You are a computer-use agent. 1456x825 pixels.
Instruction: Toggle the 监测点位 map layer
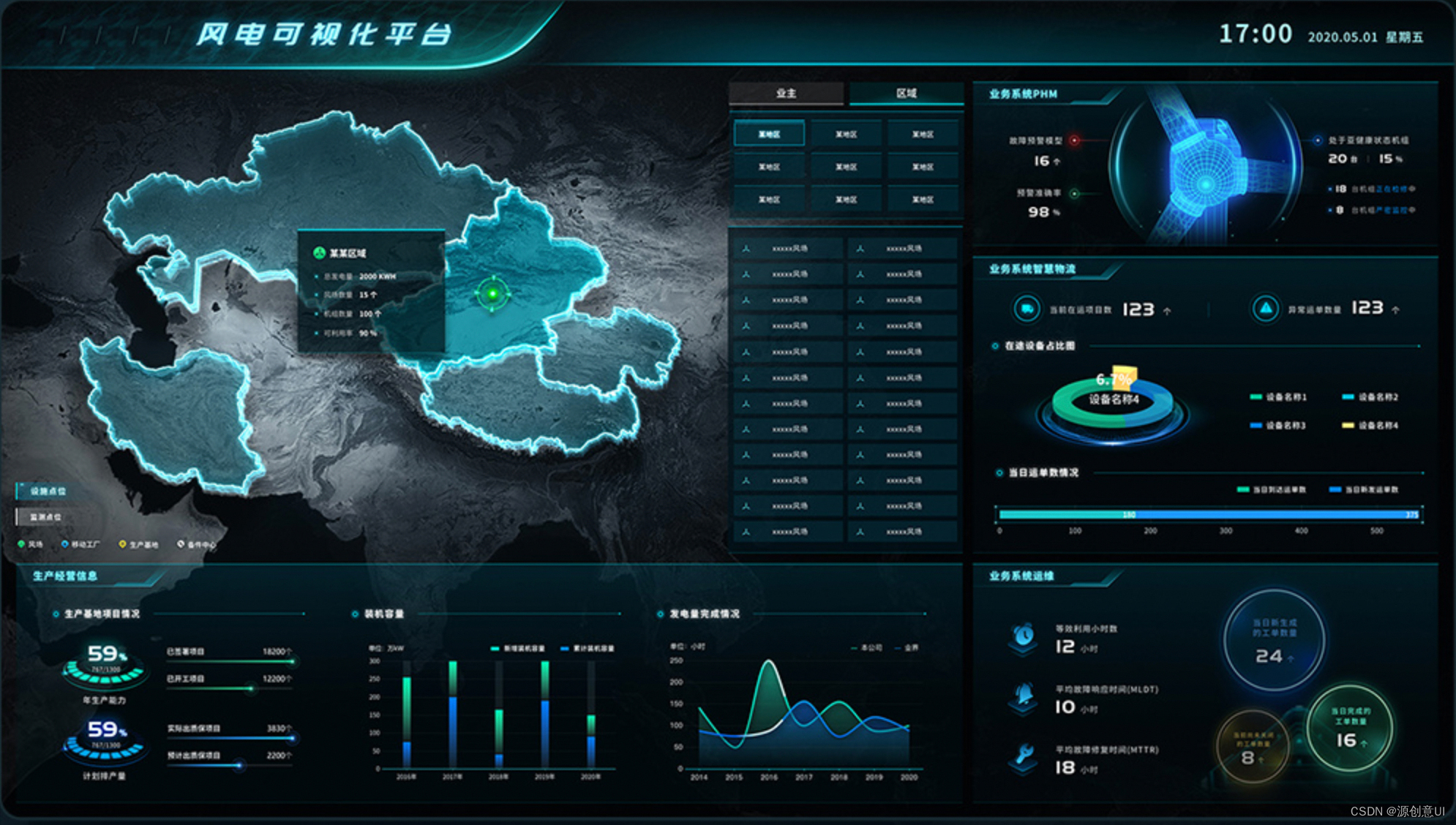[x=45, y=517]
